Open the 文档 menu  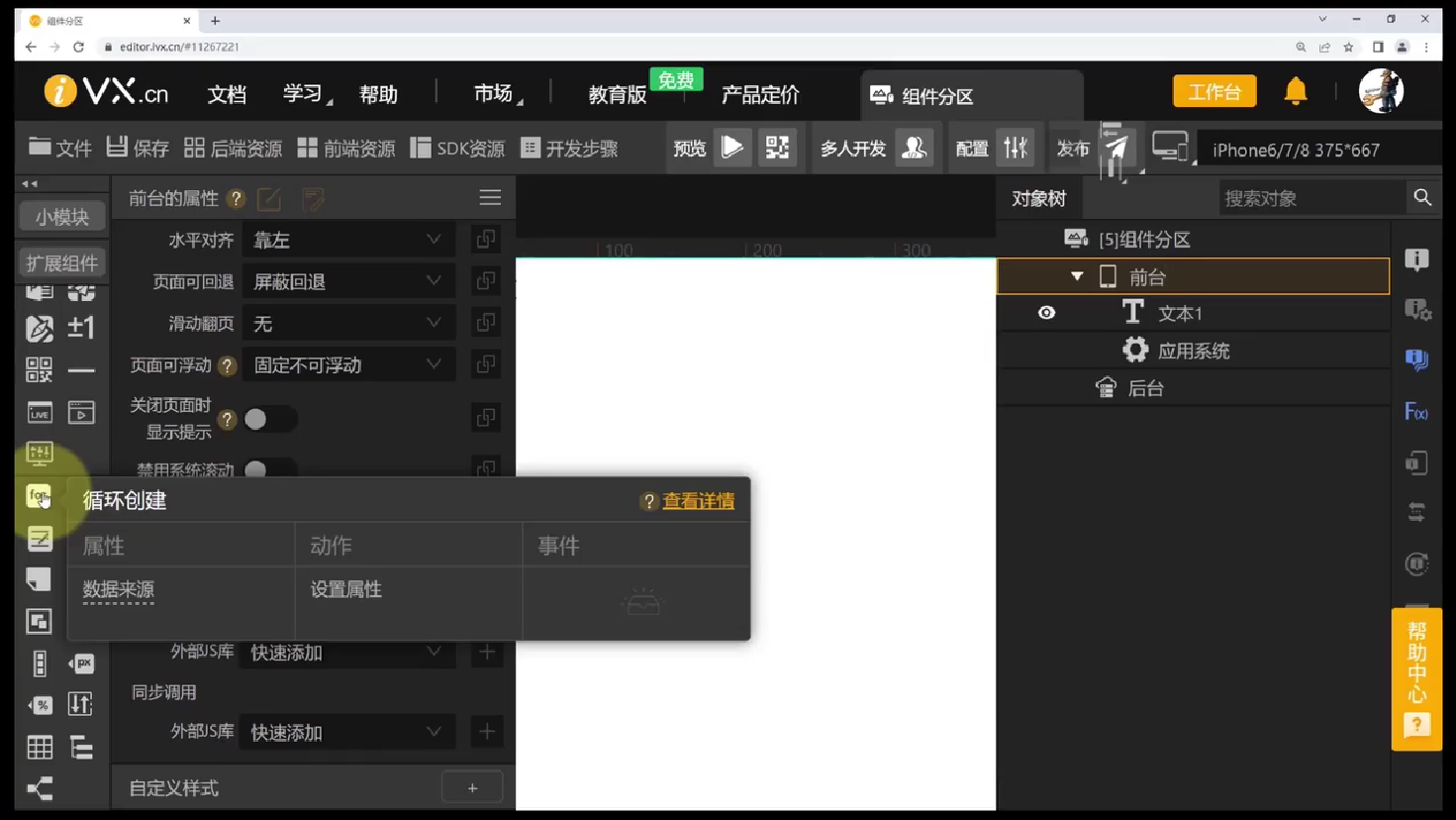tap(227, 94)
